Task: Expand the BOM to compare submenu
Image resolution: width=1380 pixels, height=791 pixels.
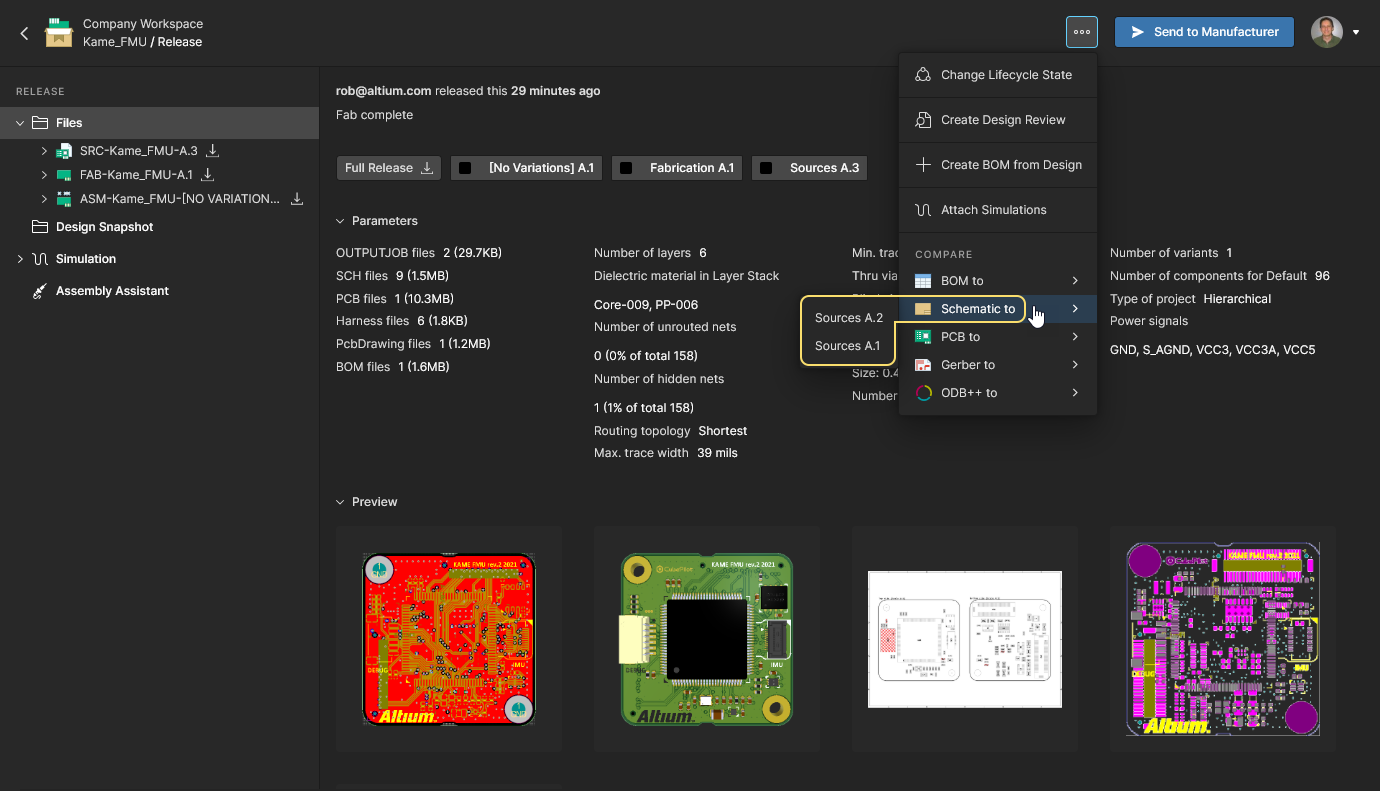Action: pyautogui.click(x=998, y=281)
